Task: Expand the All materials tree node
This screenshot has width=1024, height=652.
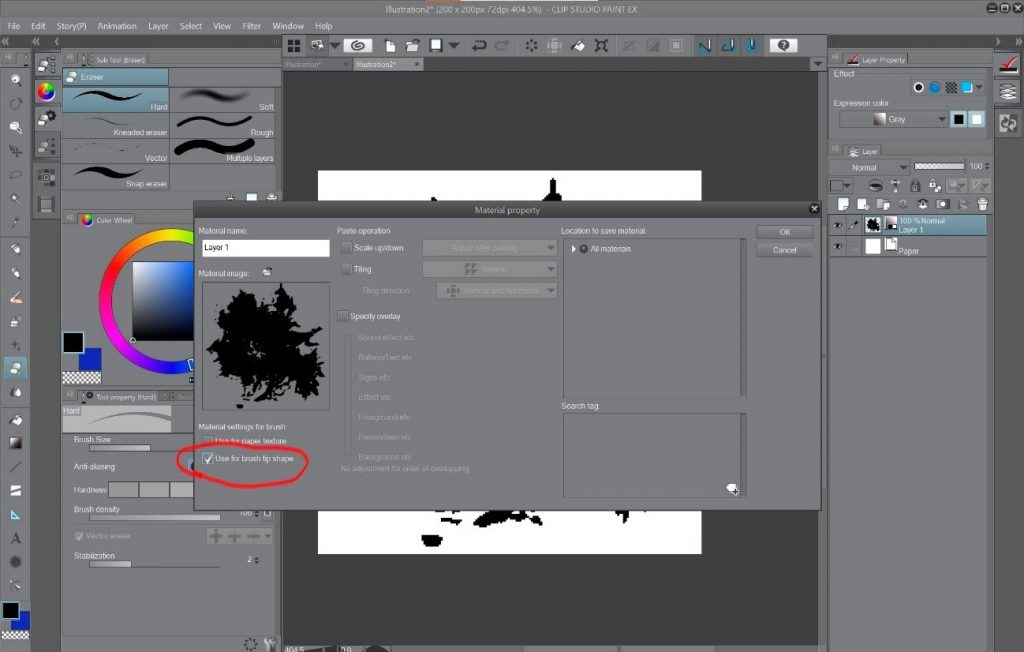Action: point(573,249)
